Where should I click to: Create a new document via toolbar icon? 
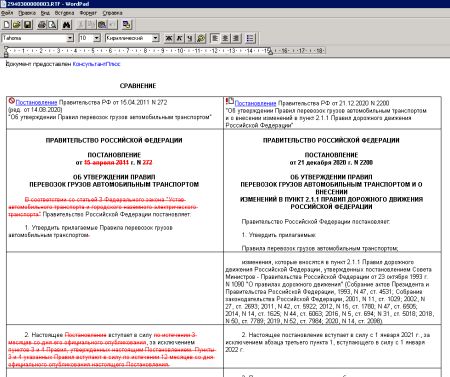point(6,25)
